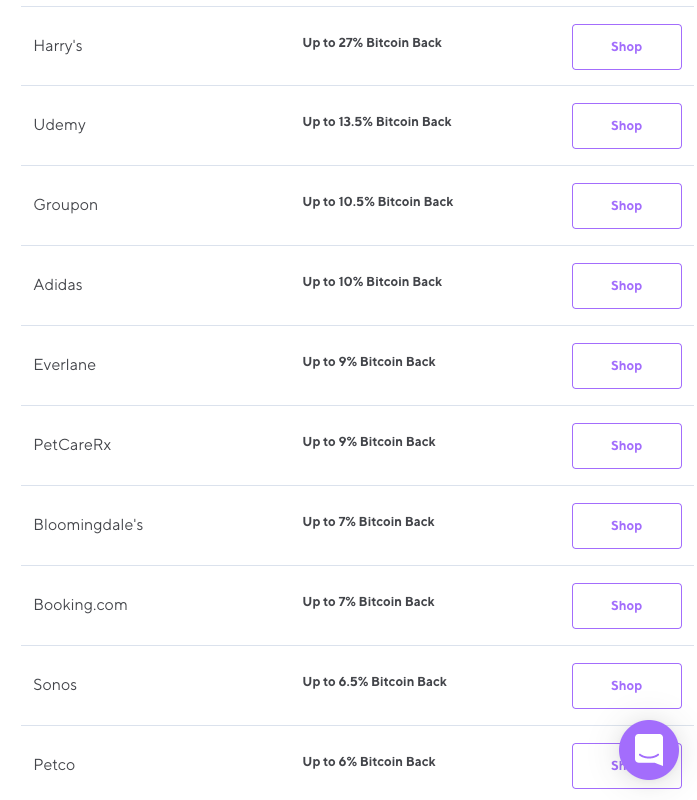This screenshot has width=697, height=800.
Task: Click the Groupon merchant name
Action: tap(65, 205)
